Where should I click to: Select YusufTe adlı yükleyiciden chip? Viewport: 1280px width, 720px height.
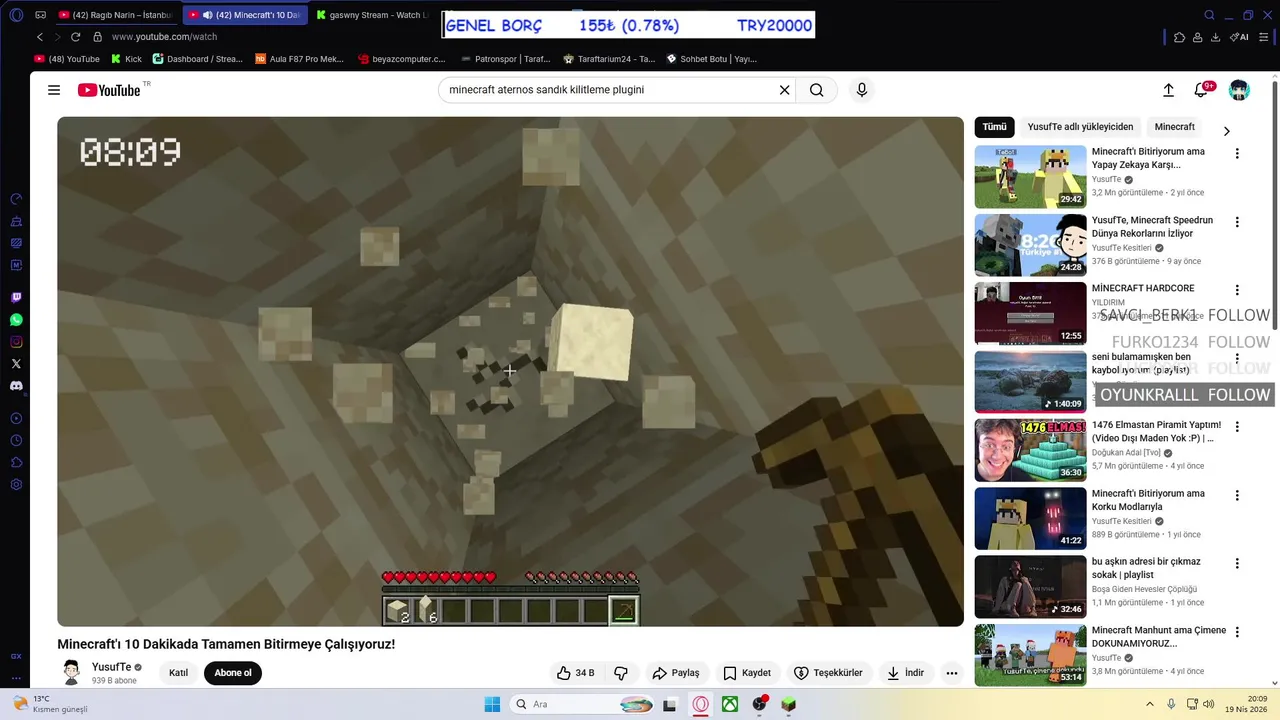[1080, 127]
